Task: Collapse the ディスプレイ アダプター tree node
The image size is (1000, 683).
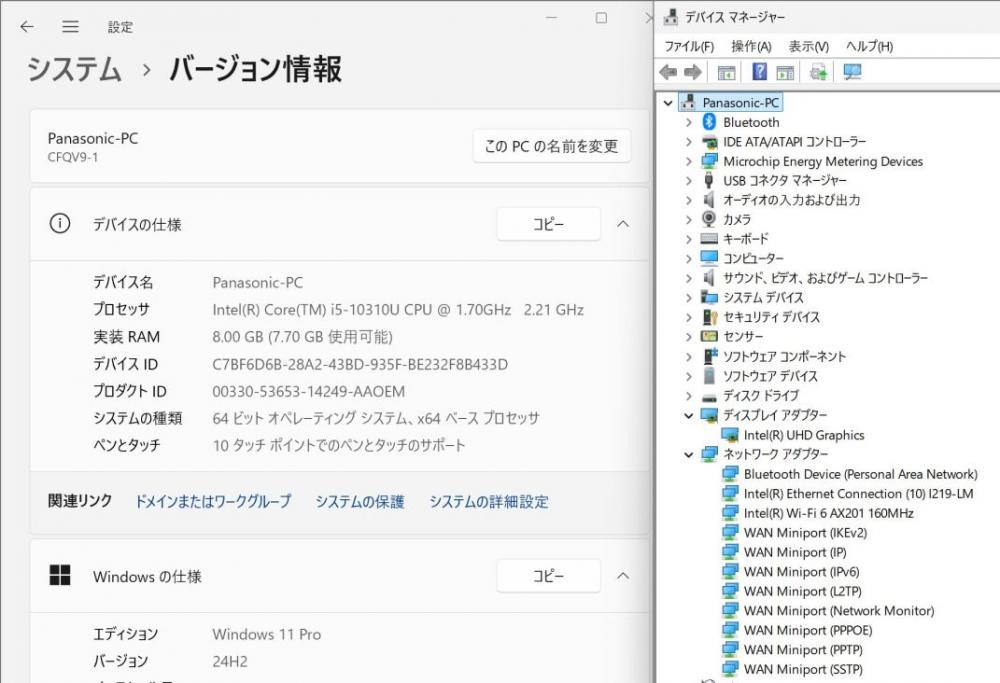Action: 689,416
